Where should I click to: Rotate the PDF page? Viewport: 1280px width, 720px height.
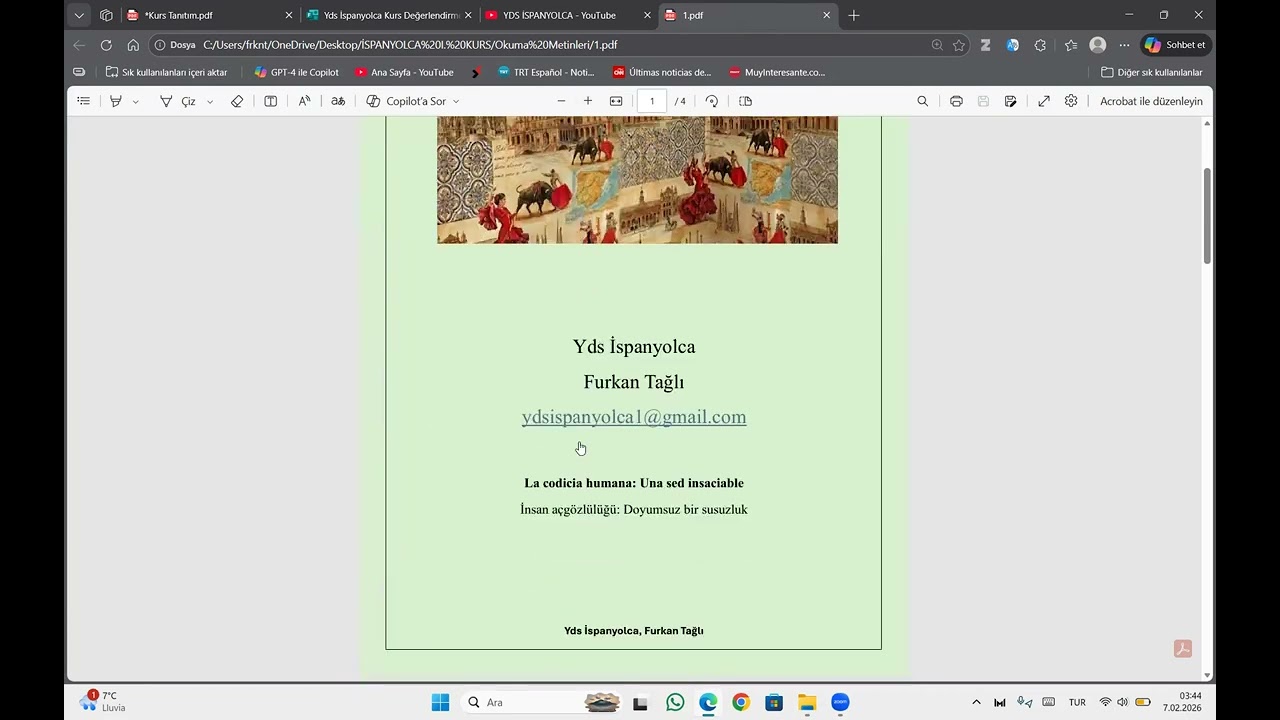point(712,101)
